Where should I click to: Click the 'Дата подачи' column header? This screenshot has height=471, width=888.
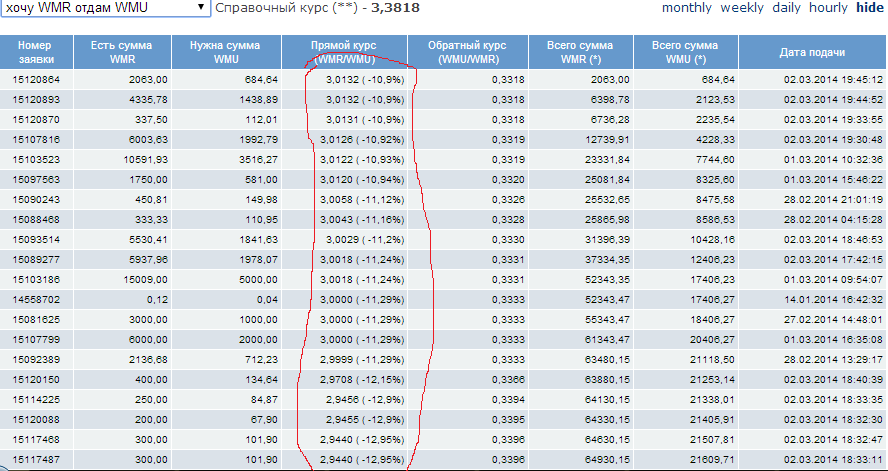click(x=813, y=52)
